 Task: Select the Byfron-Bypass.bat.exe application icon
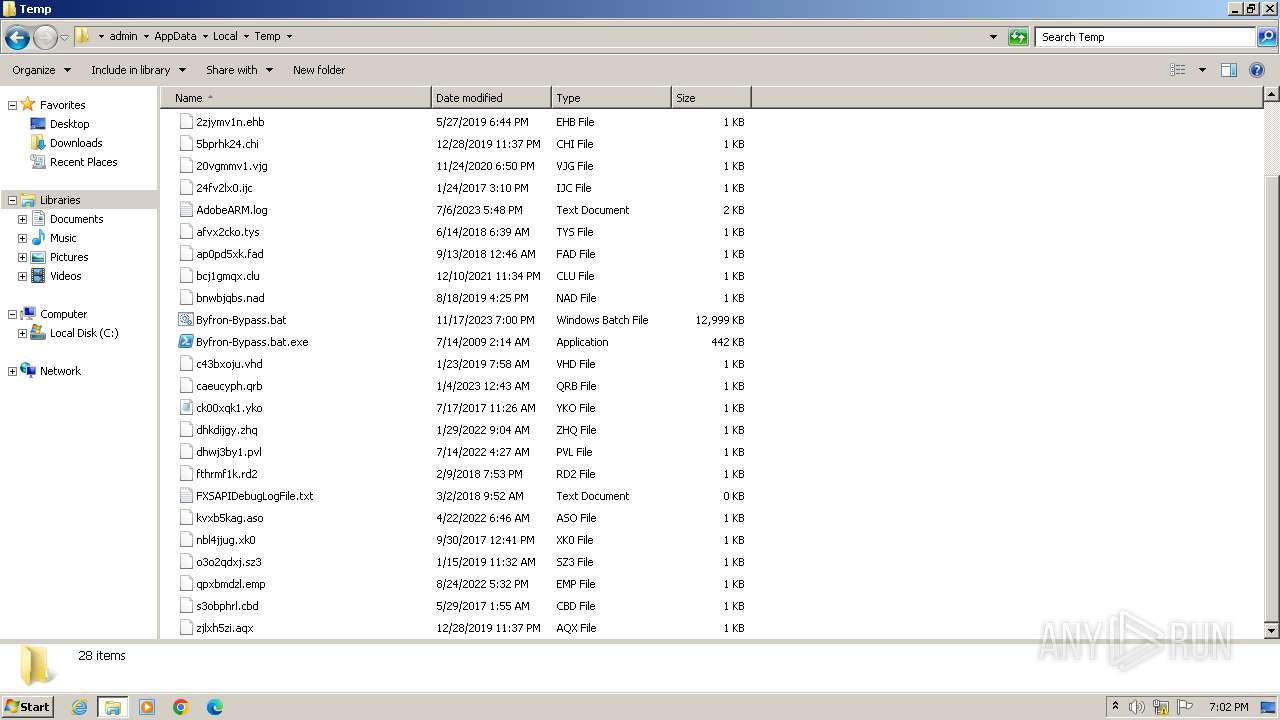point(185,342)
